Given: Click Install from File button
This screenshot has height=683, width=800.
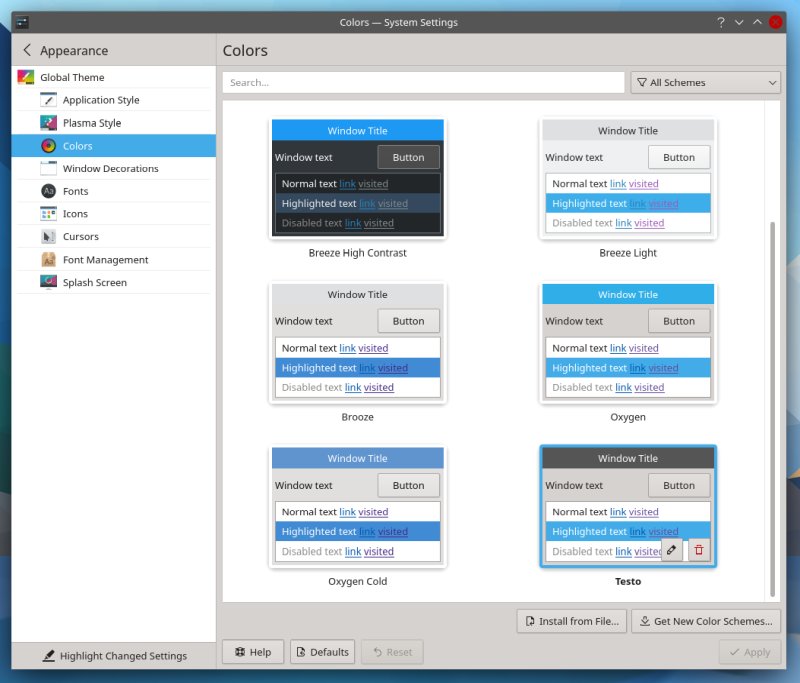Looking at the screenshot, I should (x=572, y=621).
